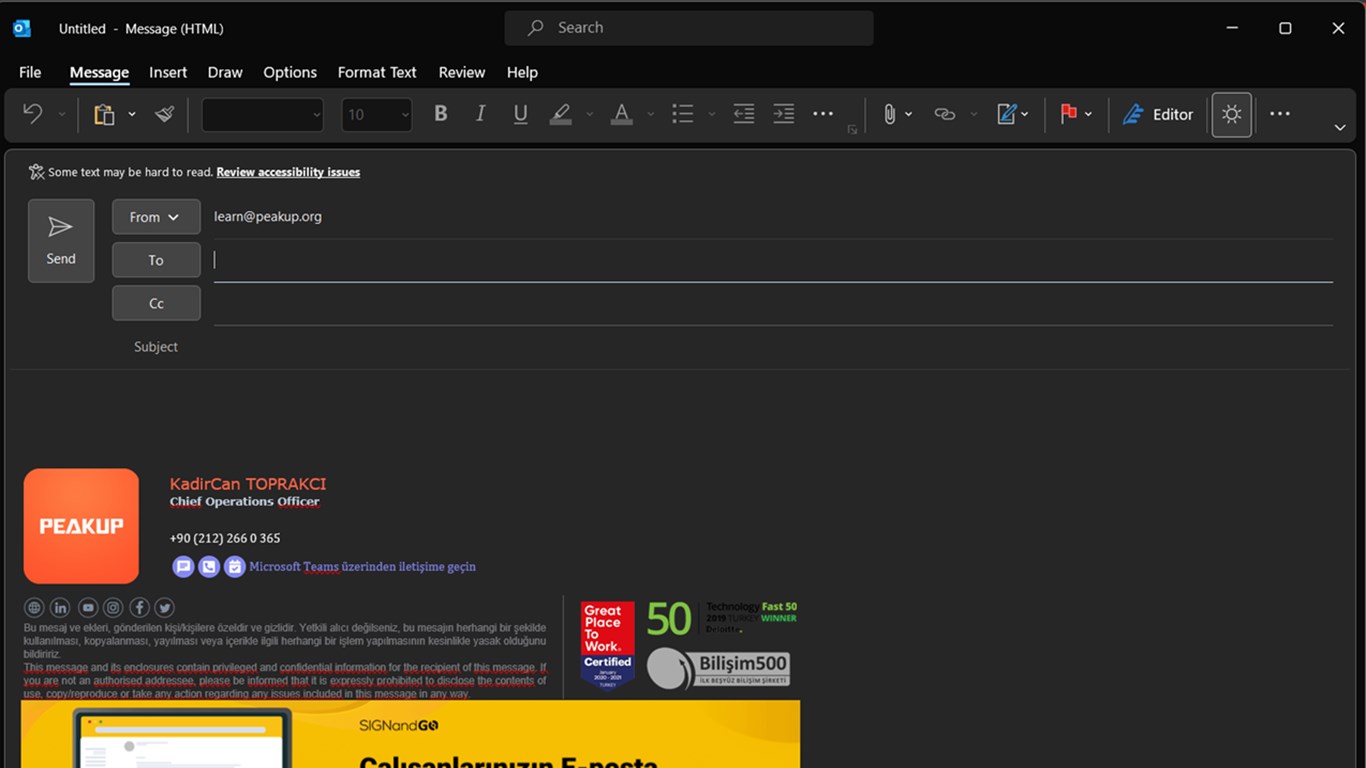Click the Cc recipients button

156,303
